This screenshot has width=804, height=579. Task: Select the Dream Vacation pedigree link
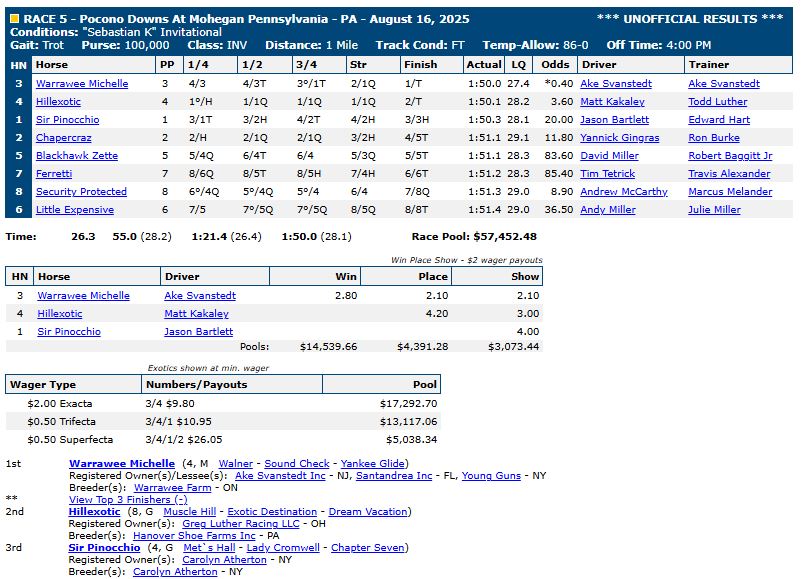tap(368, 512)
